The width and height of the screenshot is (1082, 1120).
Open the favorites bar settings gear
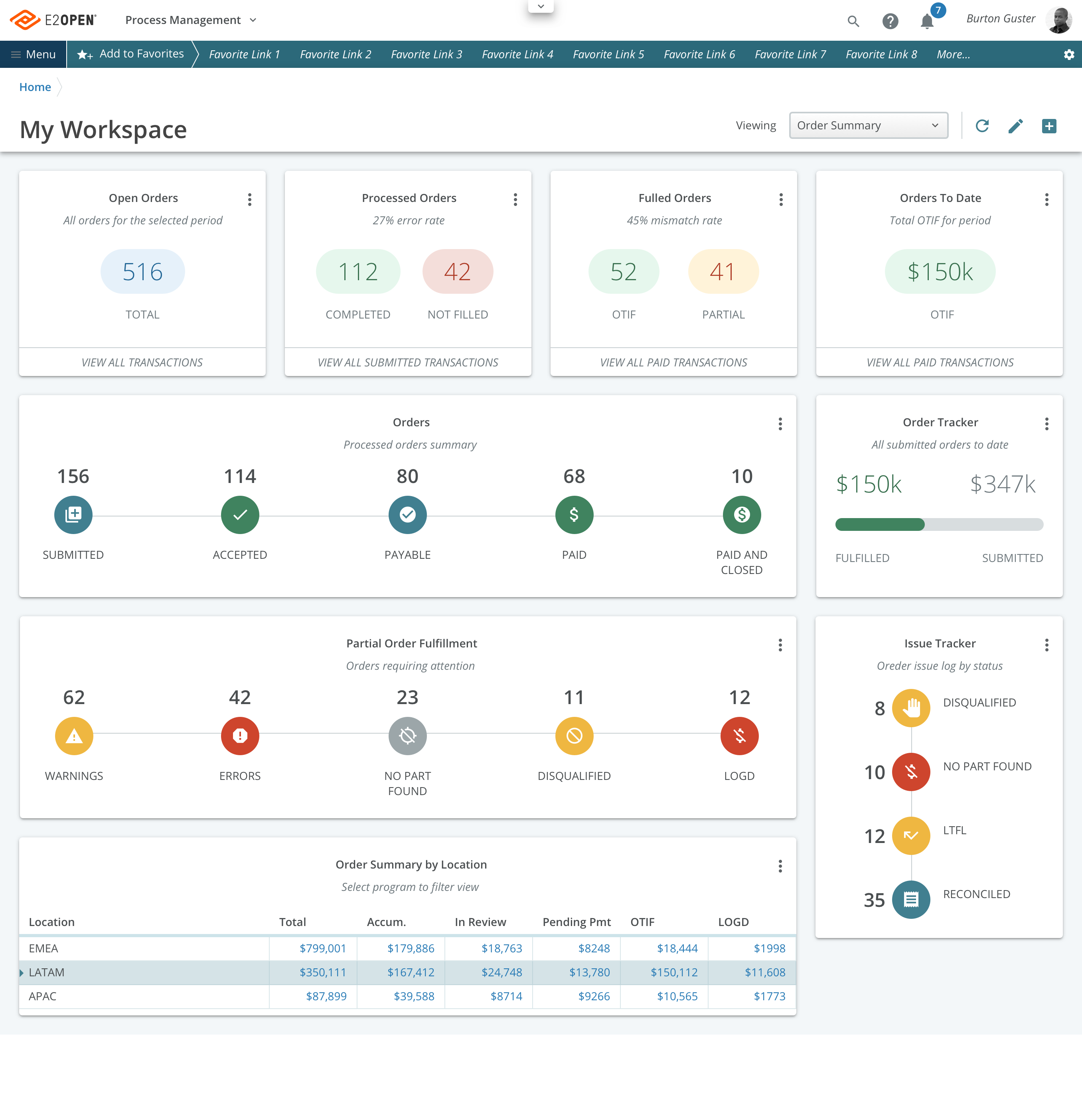point(1068,55)
